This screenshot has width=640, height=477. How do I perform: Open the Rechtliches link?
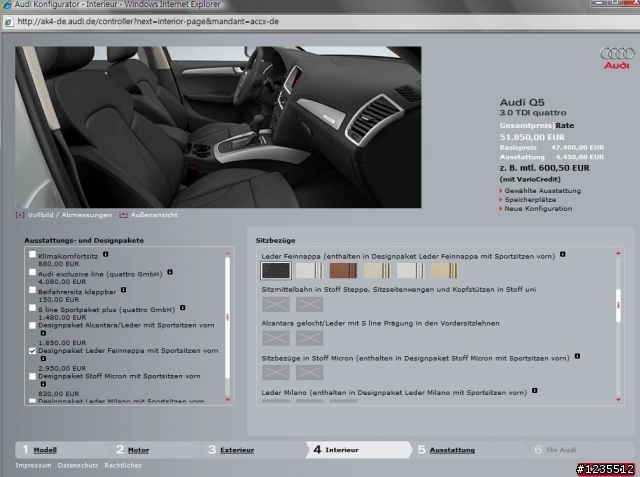point(123,465)
